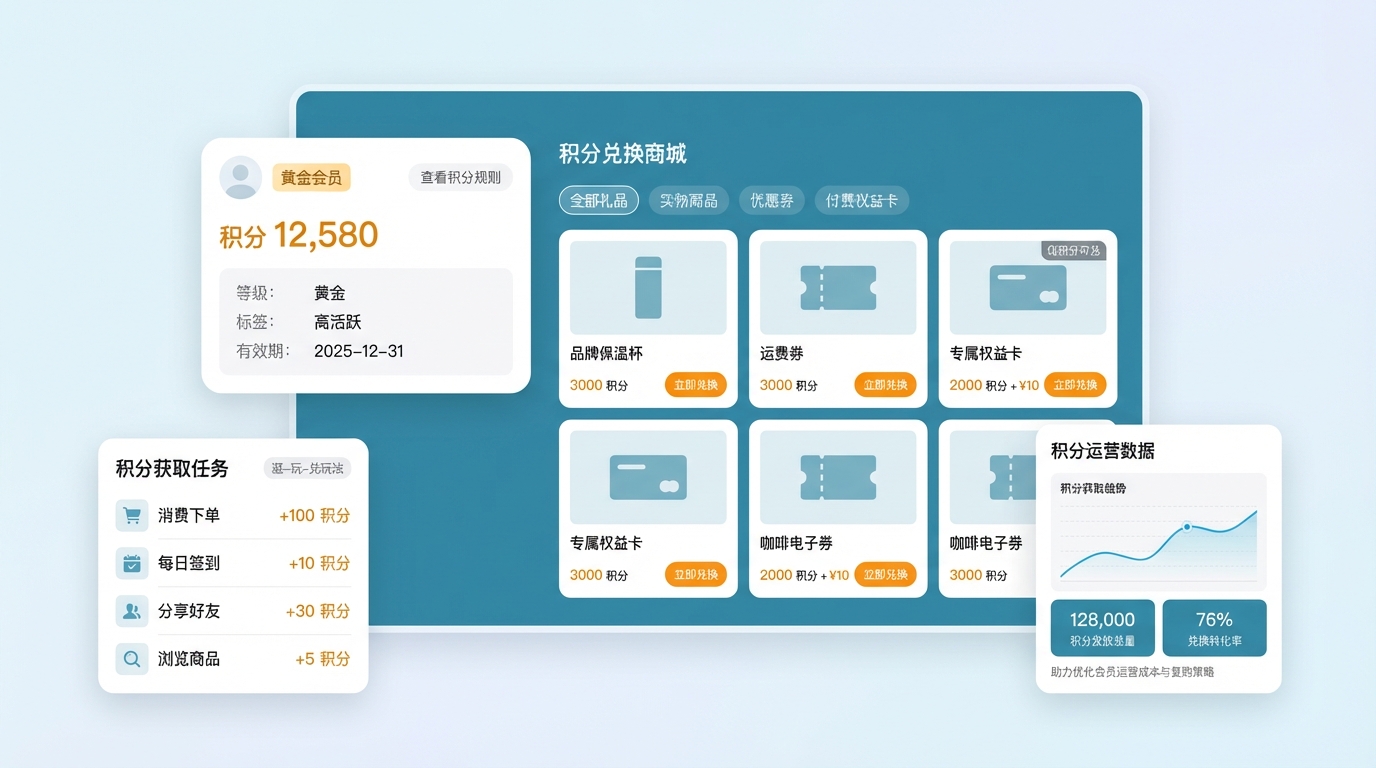Click the highlighted data point on trend chart
1376x768 pixels.
[x=1187, y=527]
